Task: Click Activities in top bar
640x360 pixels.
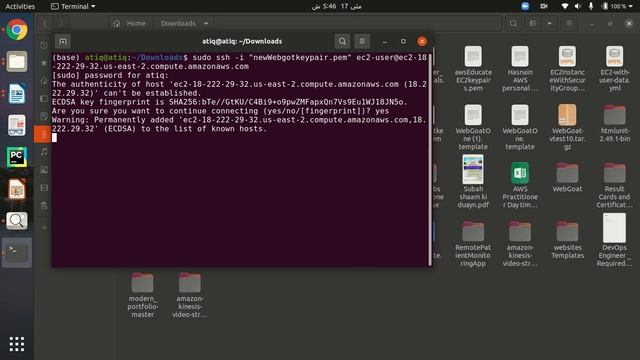Action: click(20, 6)
